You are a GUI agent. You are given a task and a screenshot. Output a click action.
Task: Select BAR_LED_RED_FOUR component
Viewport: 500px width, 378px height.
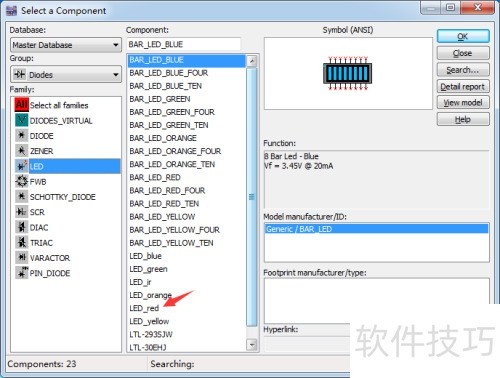click(167, 190)
